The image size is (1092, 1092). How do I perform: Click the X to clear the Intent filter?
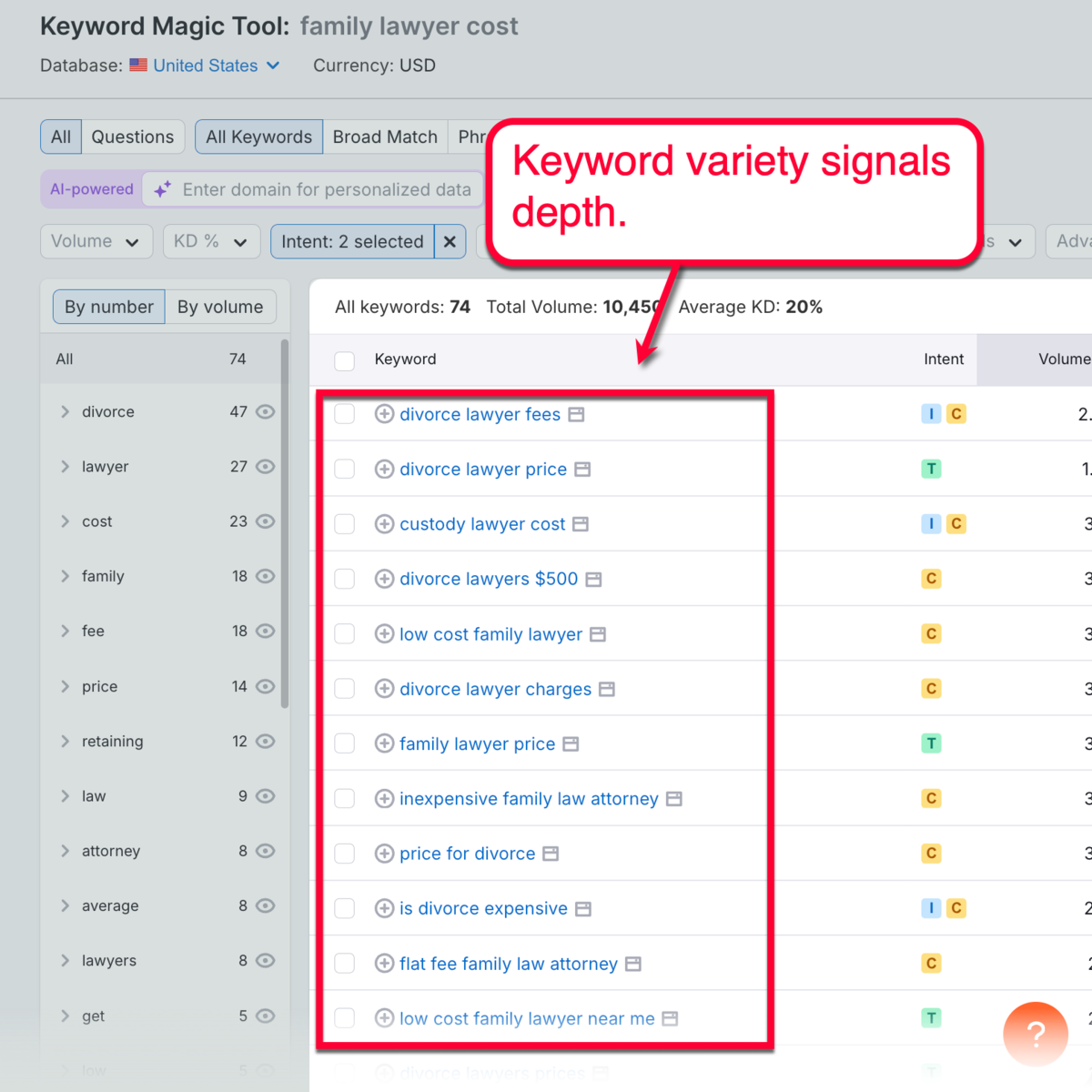click(450, 241)
